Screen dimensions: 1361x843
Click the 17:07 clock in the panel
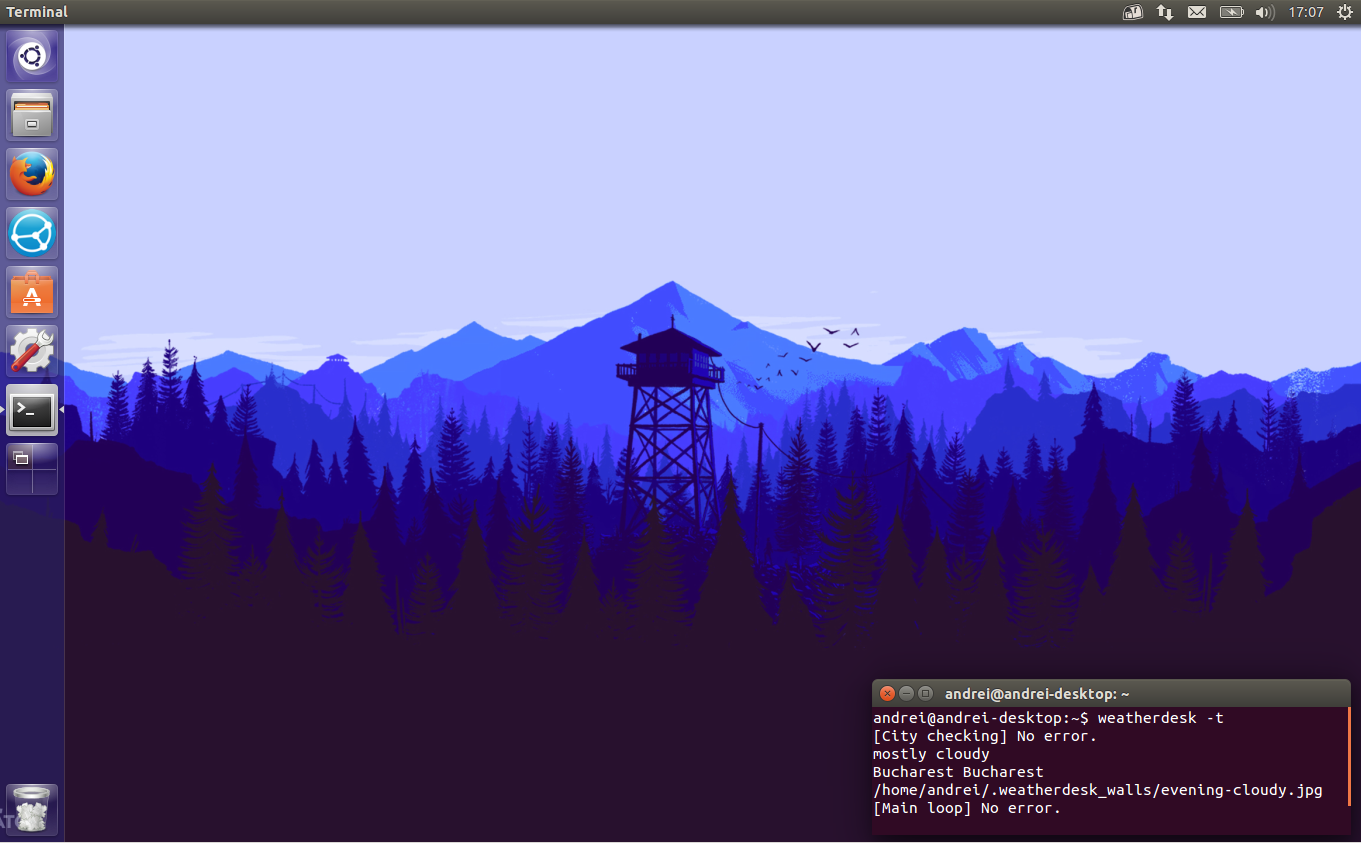[1305, 12]
